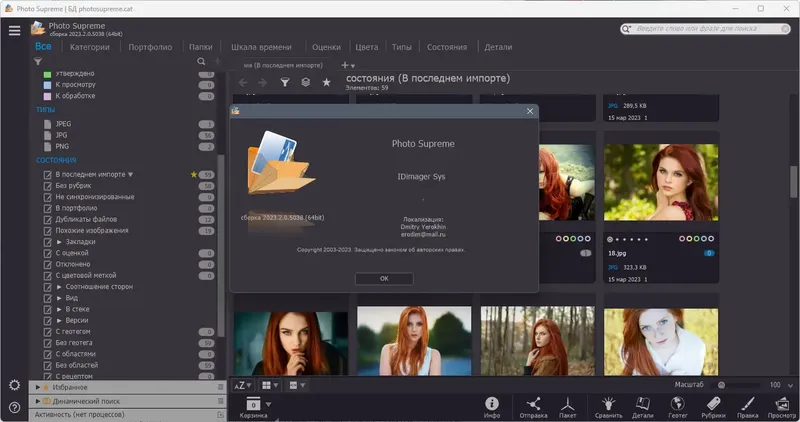Open the Правка edit brush tool
The image size is (800, 422).
tap(747, 407)
